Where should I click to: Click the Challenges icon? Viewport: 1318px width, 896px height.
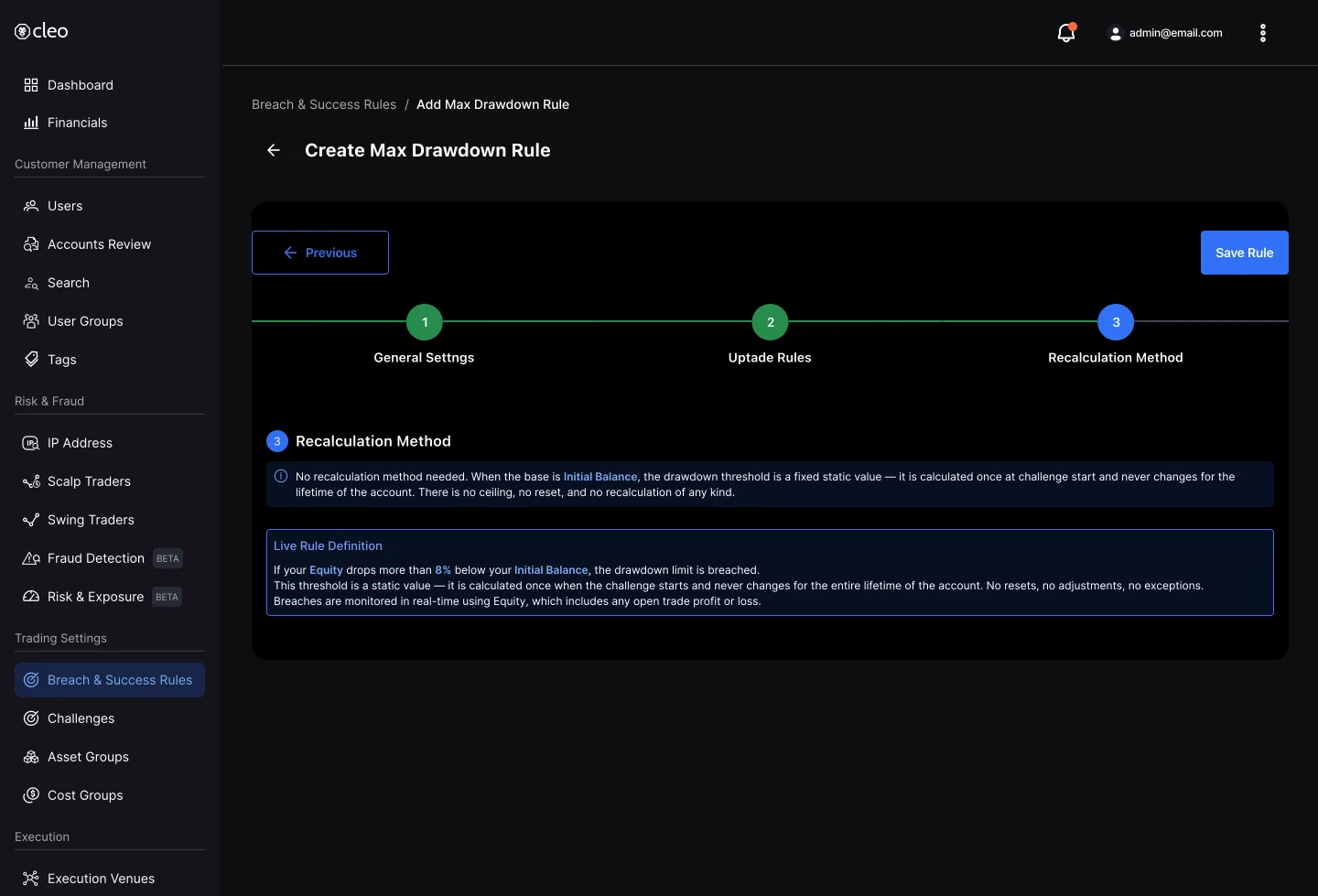pyautogui.click(x=31, y=718)
